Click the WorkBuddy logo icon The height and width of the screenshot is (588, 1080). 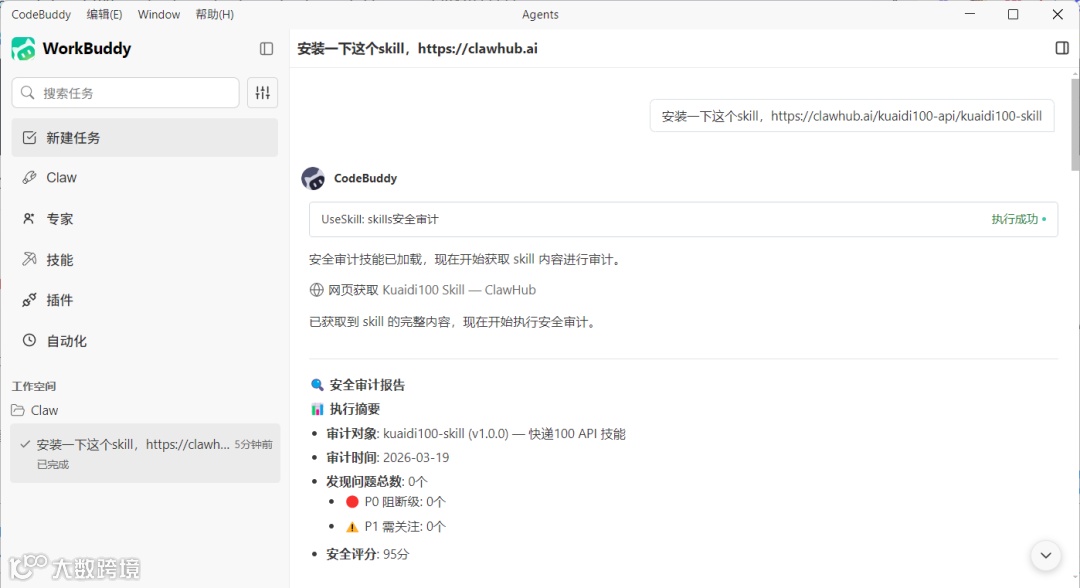(23, 49)
